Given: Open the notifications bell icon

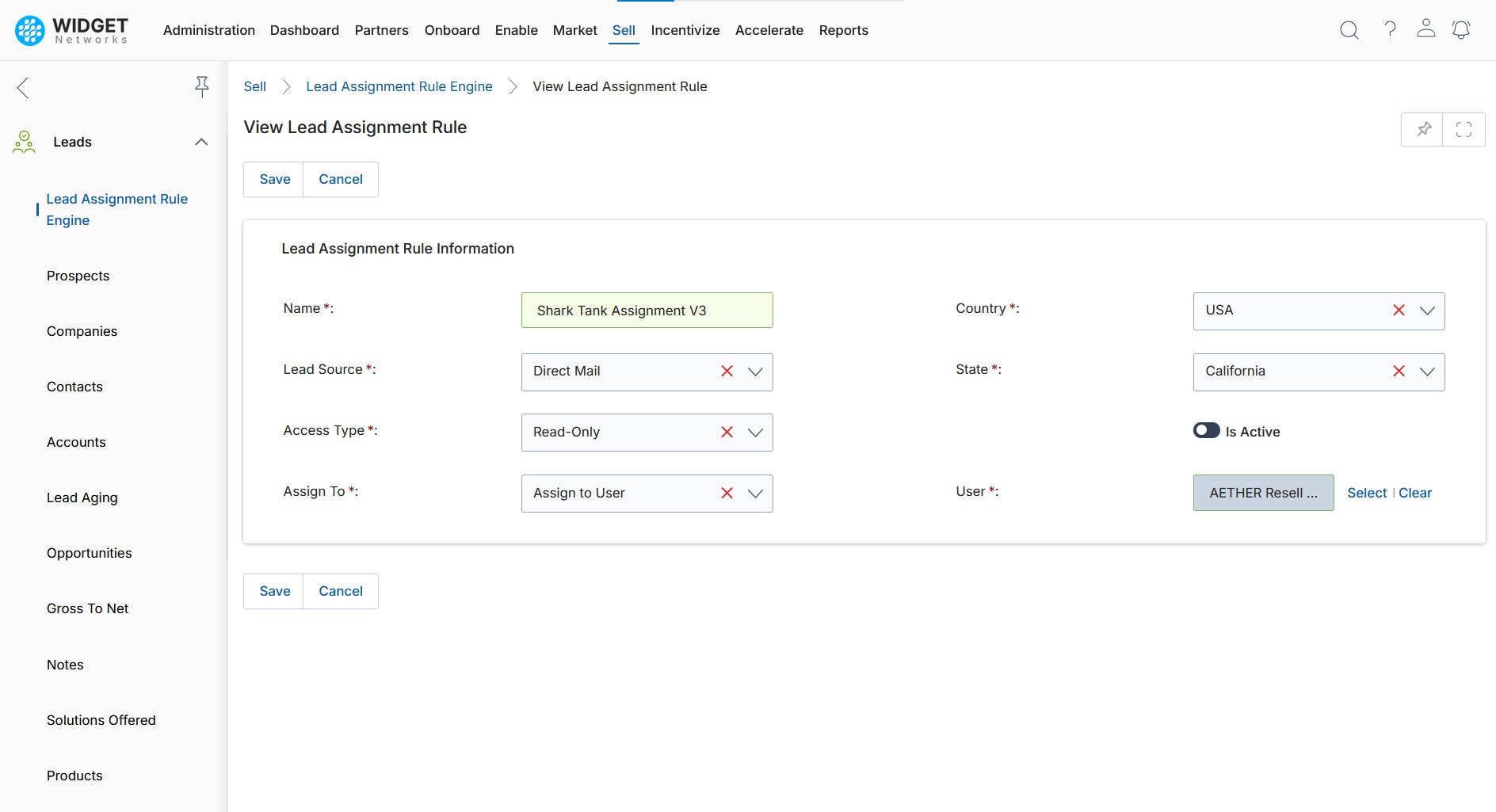Looking at the screenshot, I should [x=1460, y=30].
